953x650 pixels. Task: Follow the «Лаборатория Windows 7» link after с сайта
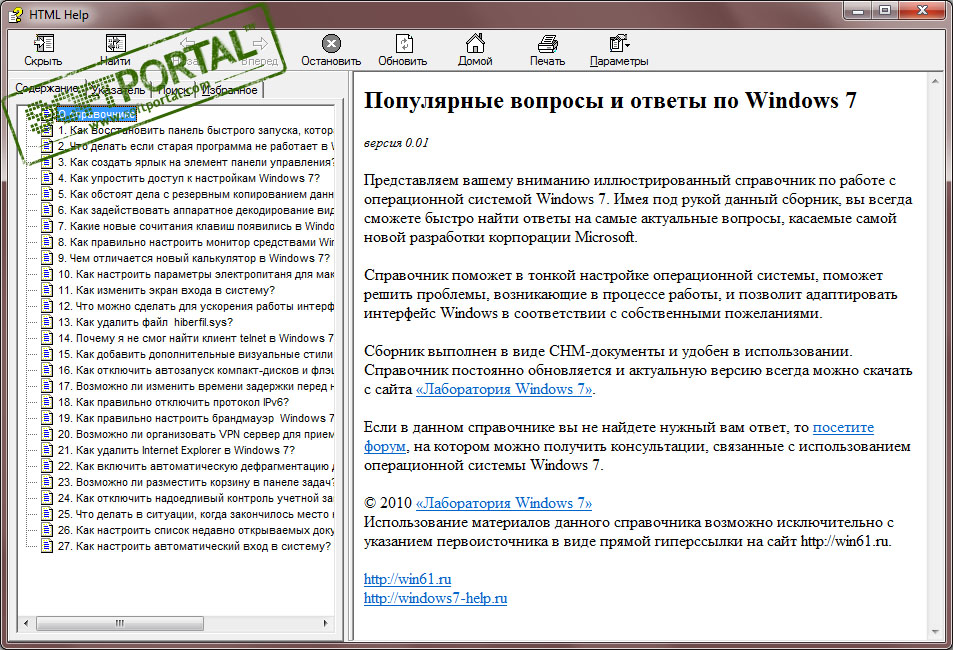pyautogui.click(x=504, y=389)
